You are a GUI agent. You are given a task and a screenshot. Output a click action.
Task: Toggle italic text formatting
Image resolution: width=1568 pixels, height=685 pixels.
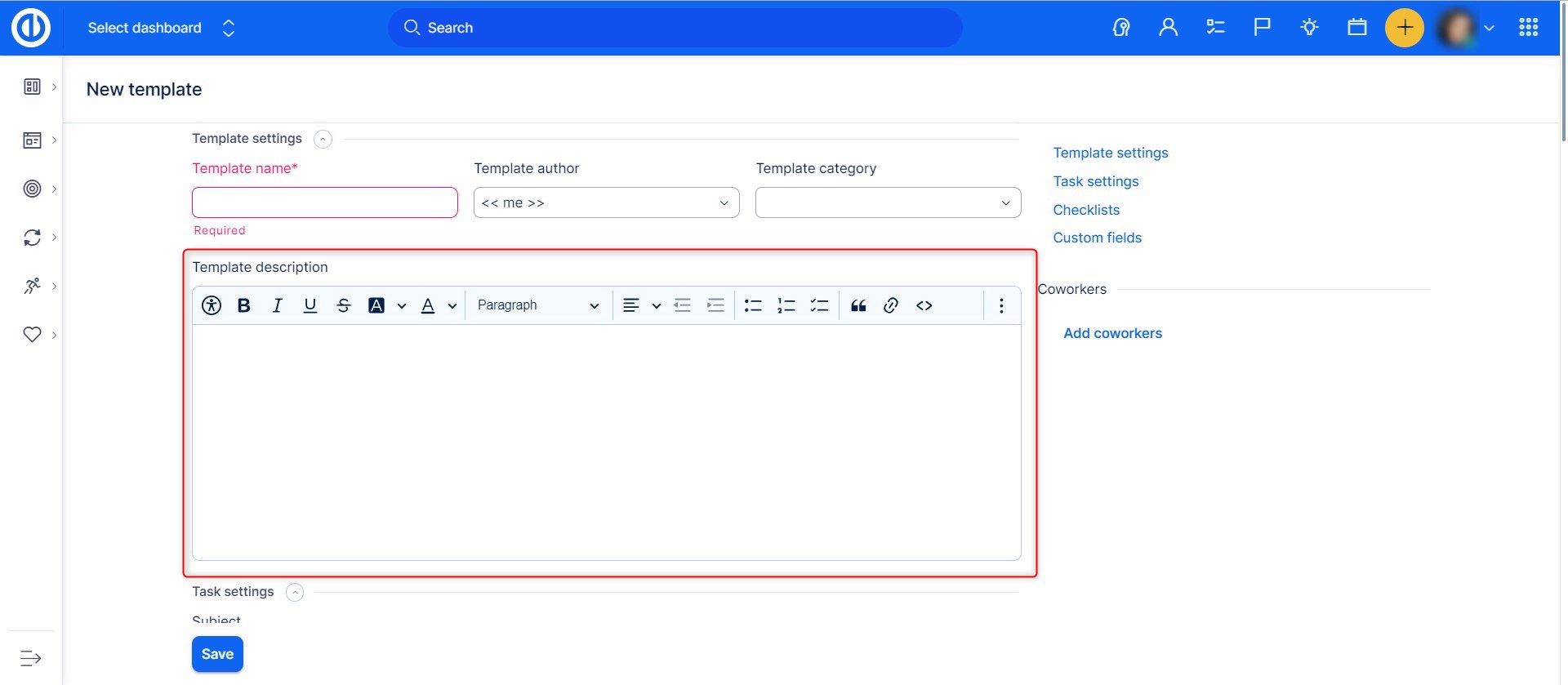click(x=277, y=305)
